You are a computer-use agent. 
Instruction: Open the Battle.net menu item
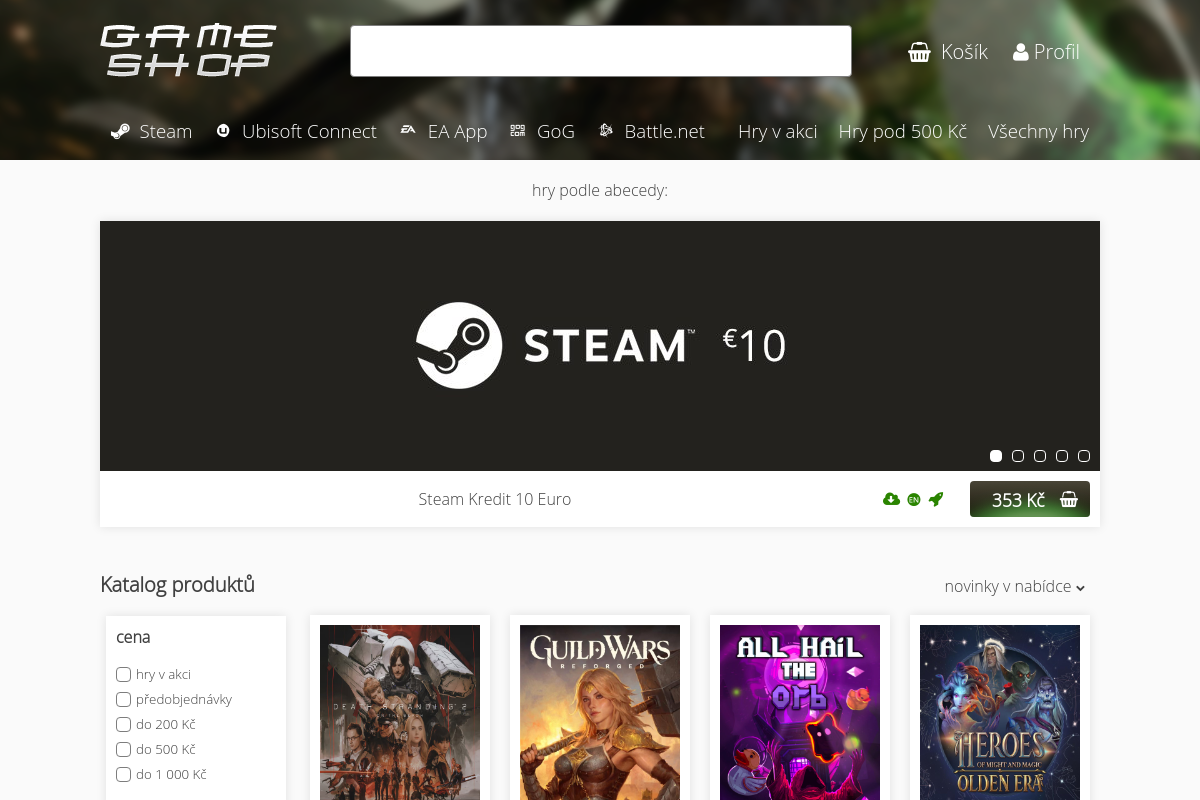coord(651,131)
